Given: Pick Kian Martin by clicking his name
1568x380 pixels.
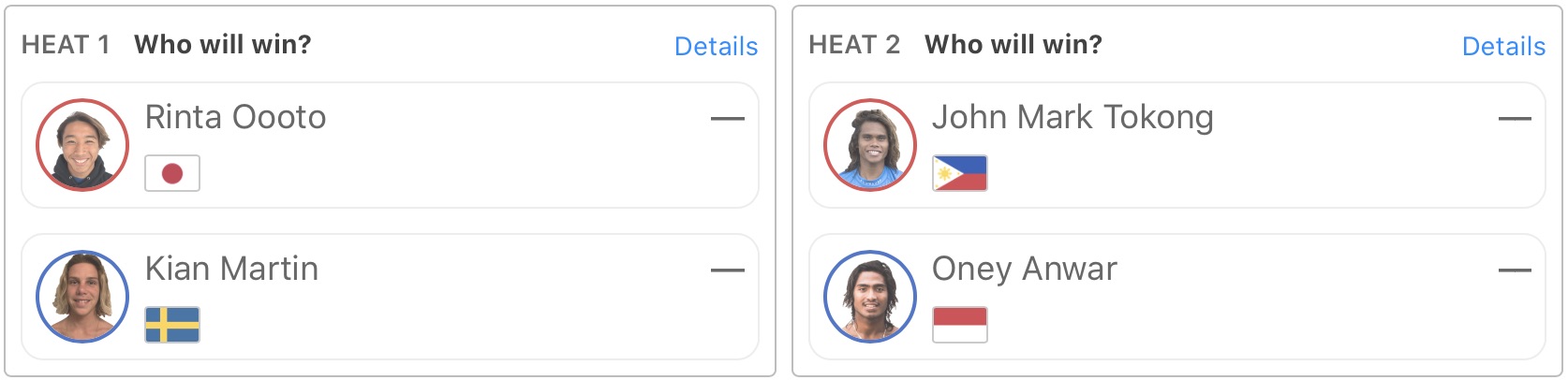Looking at the screenshot, I should pos(231,269).
